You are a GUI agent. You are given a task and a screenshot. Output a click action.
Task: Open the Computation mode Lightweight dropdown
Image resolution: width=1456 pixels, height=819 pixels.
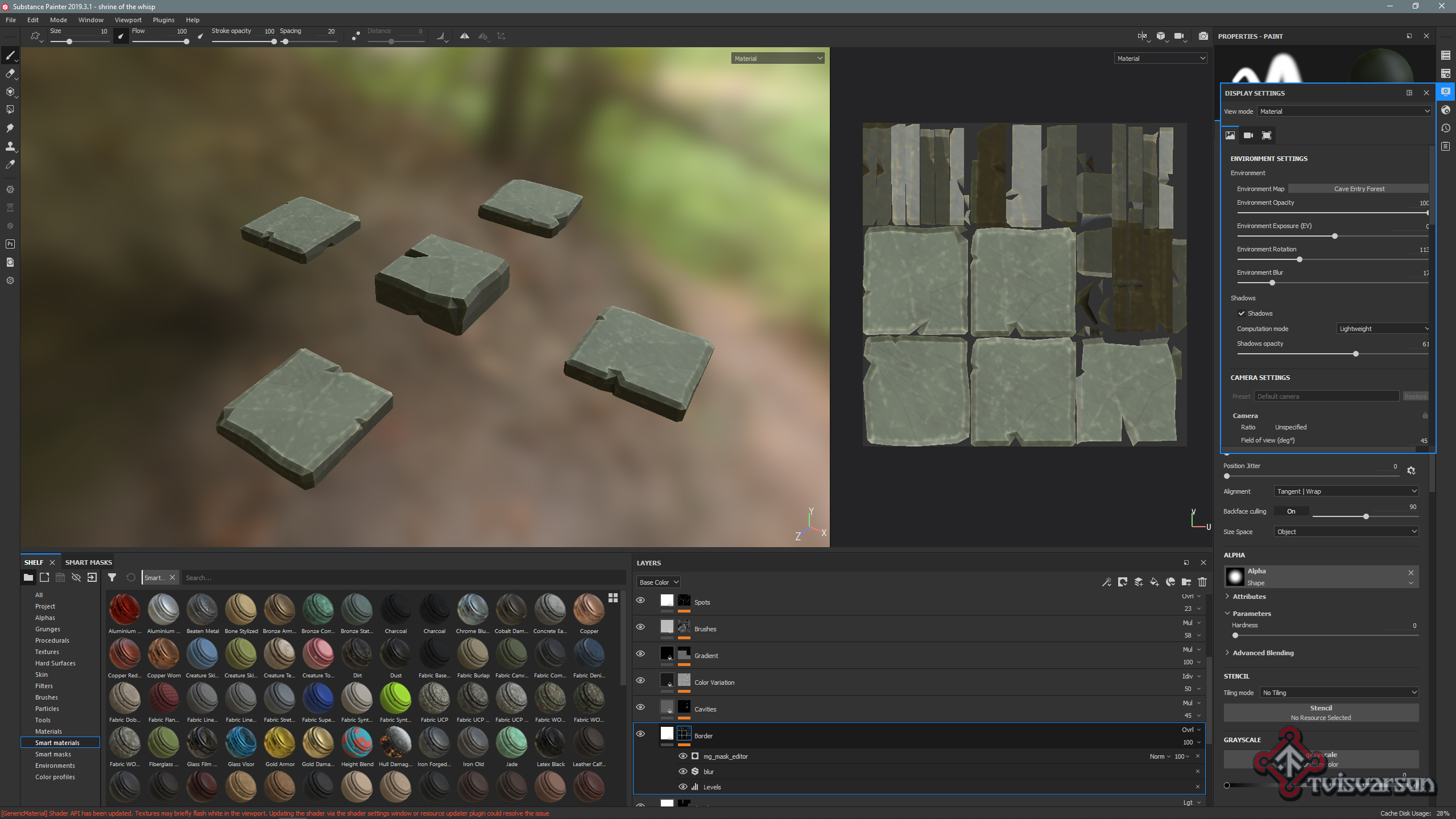1383,329
